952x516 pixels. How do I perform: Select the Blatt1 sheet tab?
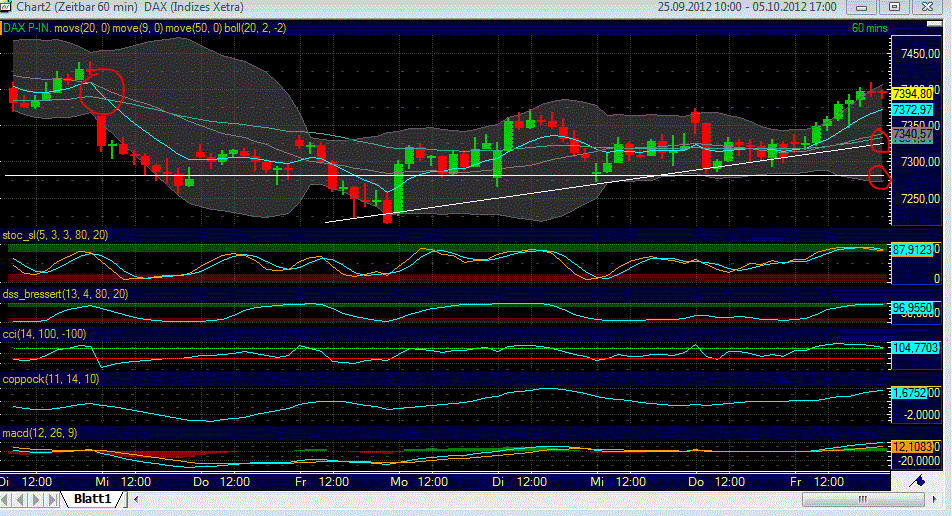pyautogui.click(x=92, y=499)
